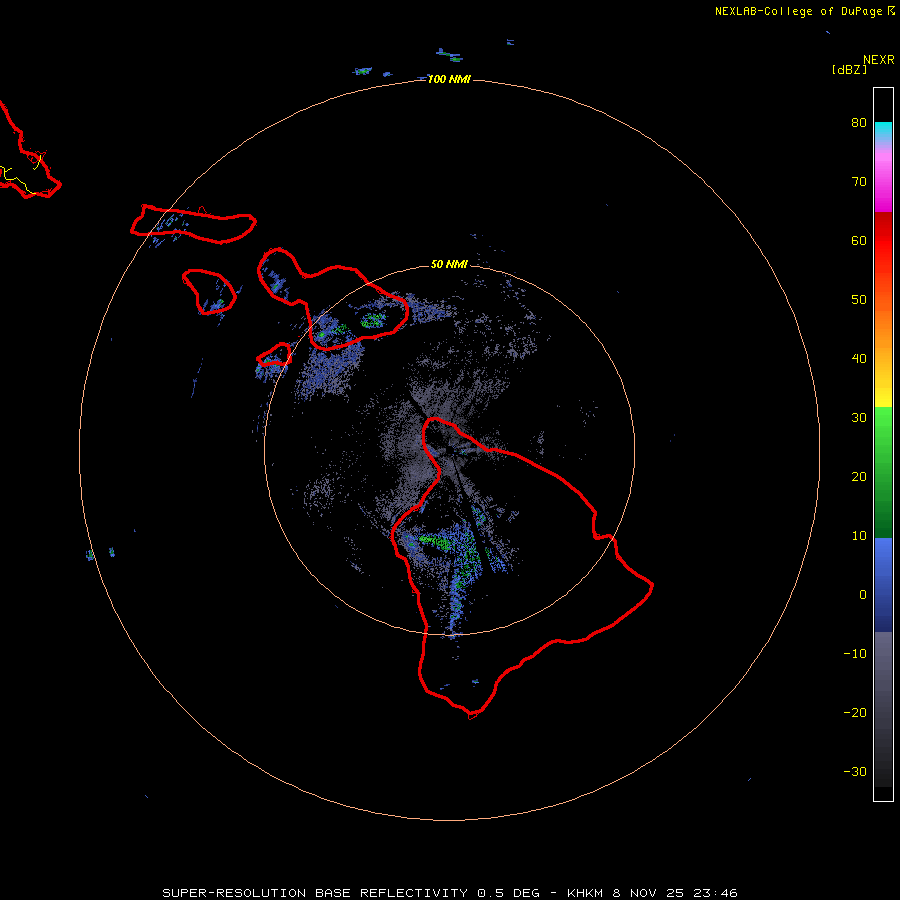The height and width of the screenshot is (900, 900).
Task: Click the -10 value on the dBZ scale
Action: [855, 654]
